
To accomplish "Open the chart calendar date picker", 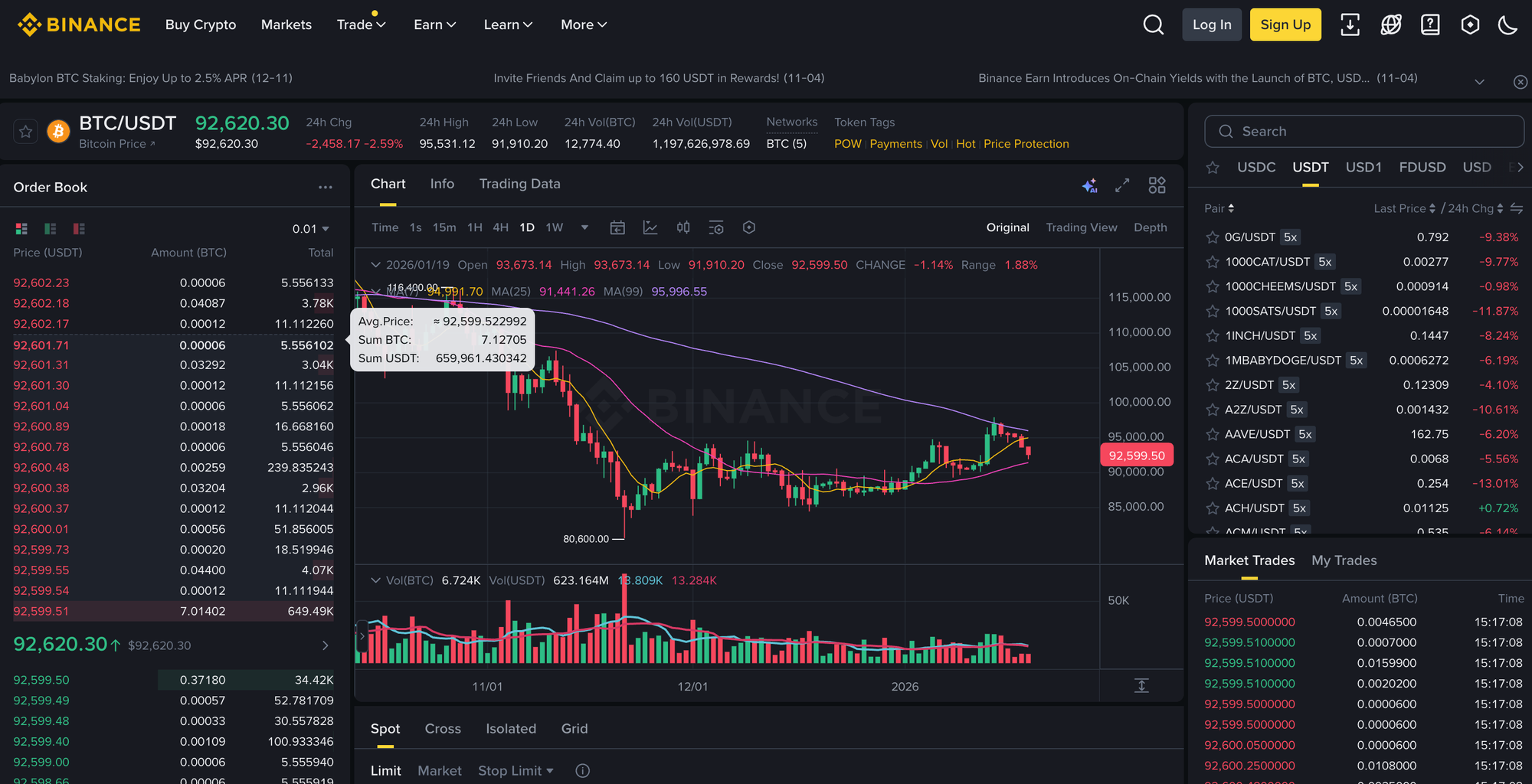I will pyautogui.click(x=617, y=227).
